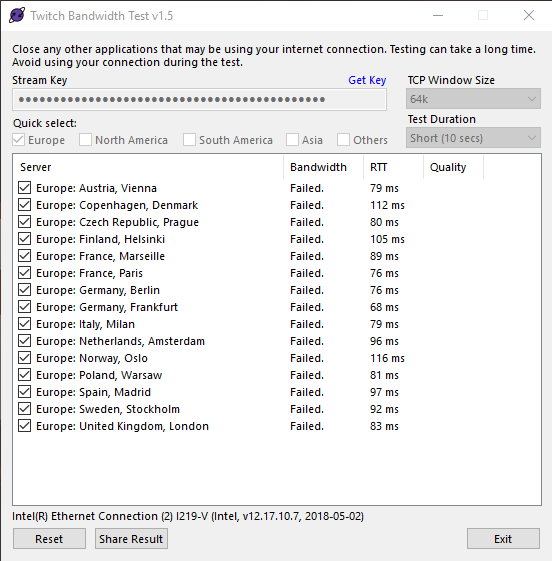Enable the South America quick select checkbox

pyautogui.click(x=189, y=140)
